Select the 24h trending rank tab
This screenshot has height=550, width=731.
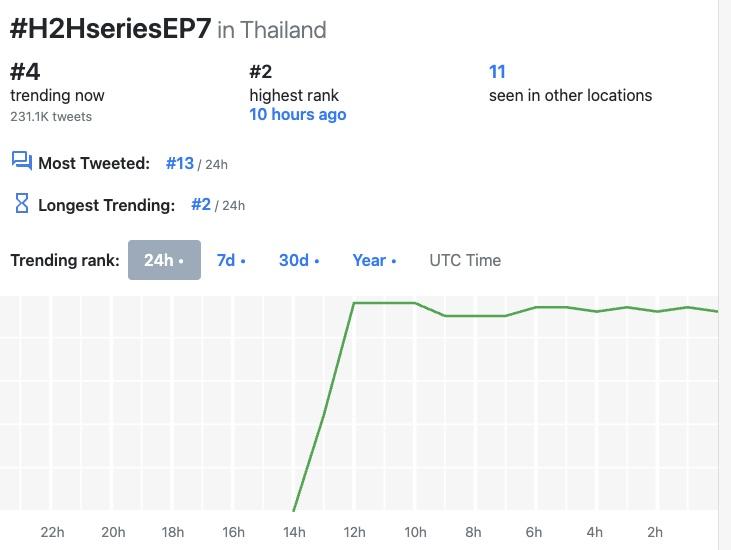[164, 260]
